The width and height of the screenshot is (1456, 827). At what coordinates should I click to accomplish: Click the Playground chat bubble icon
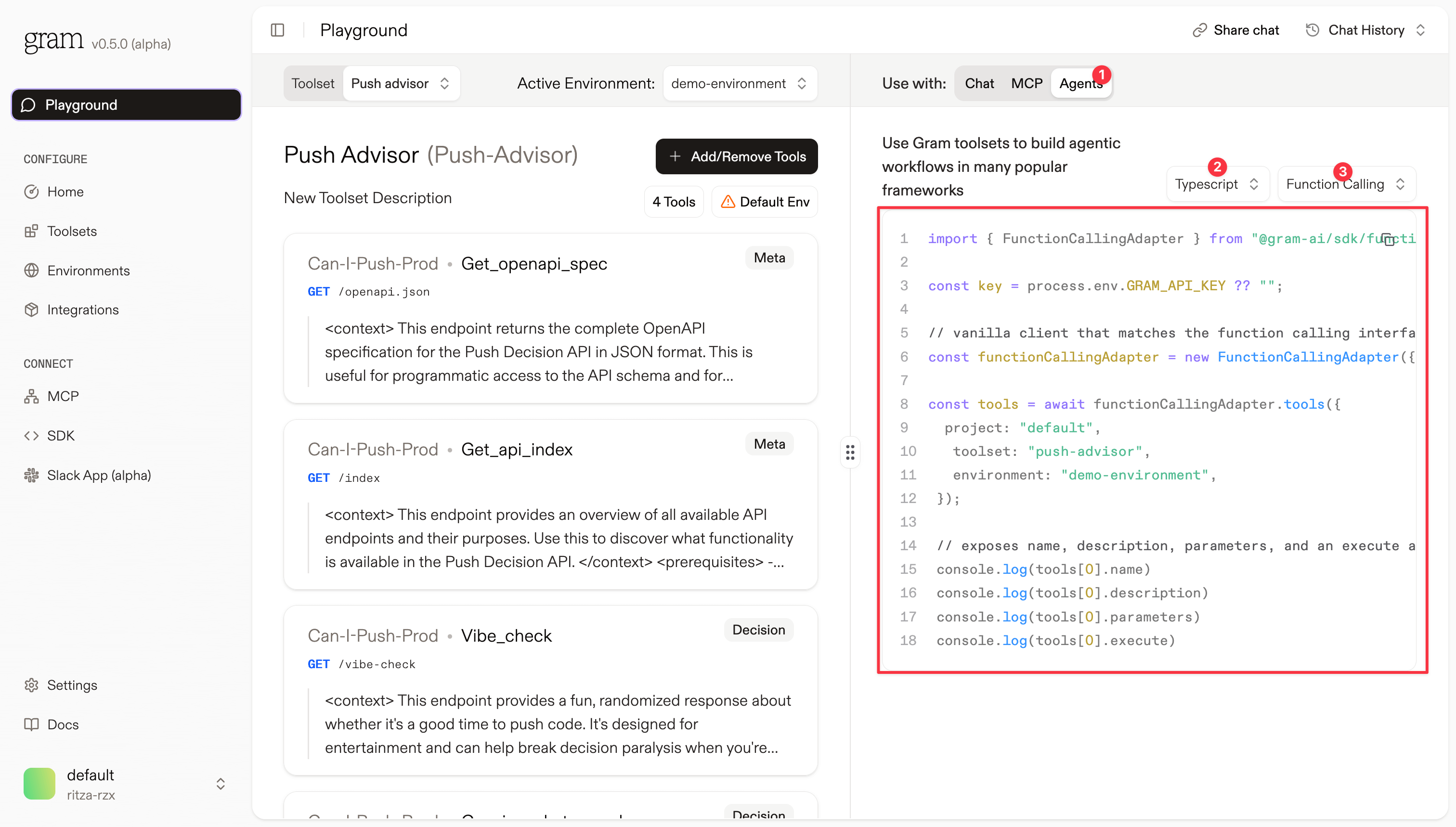[28, 105]
